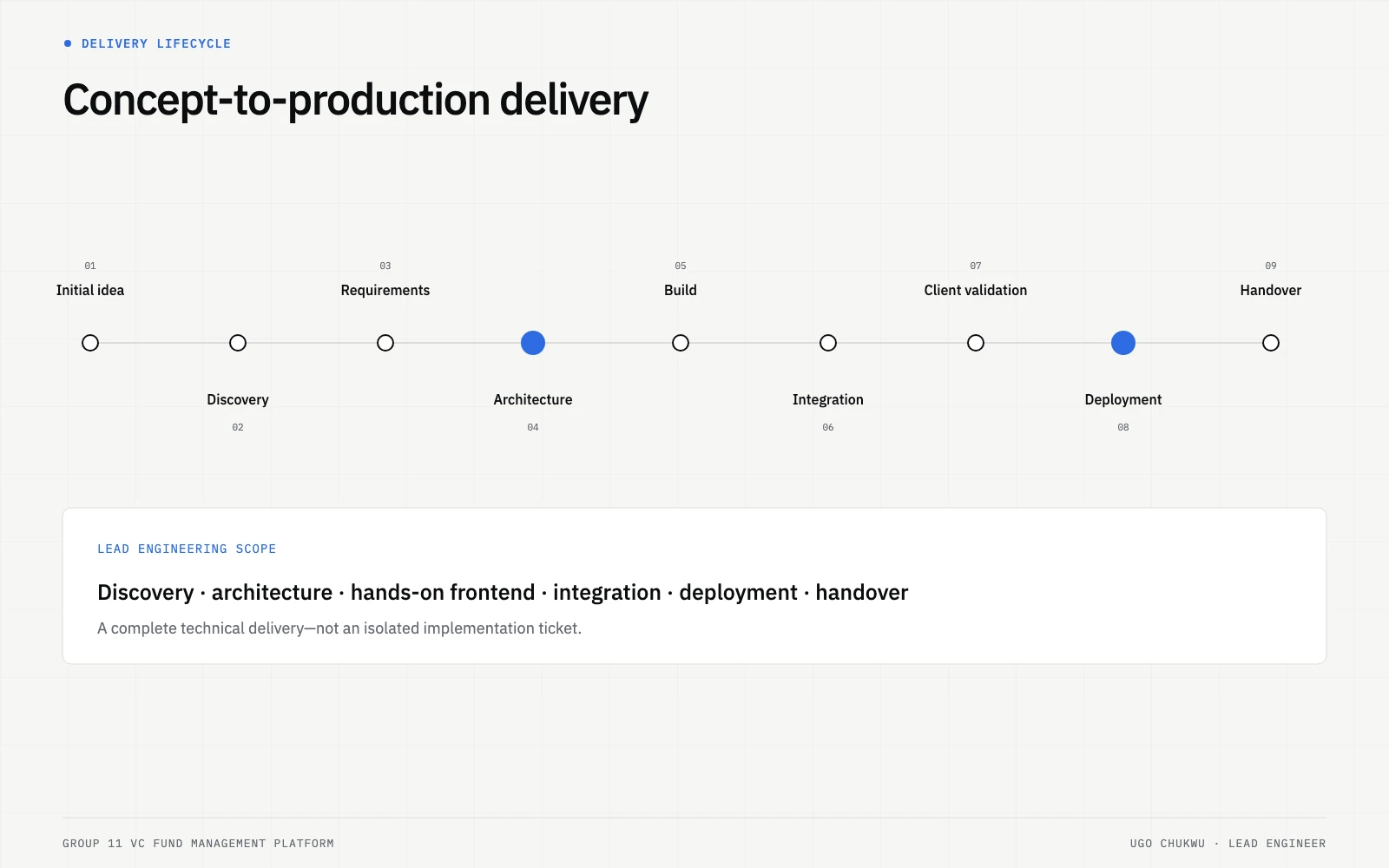Click step number 06

coord(828,427)
